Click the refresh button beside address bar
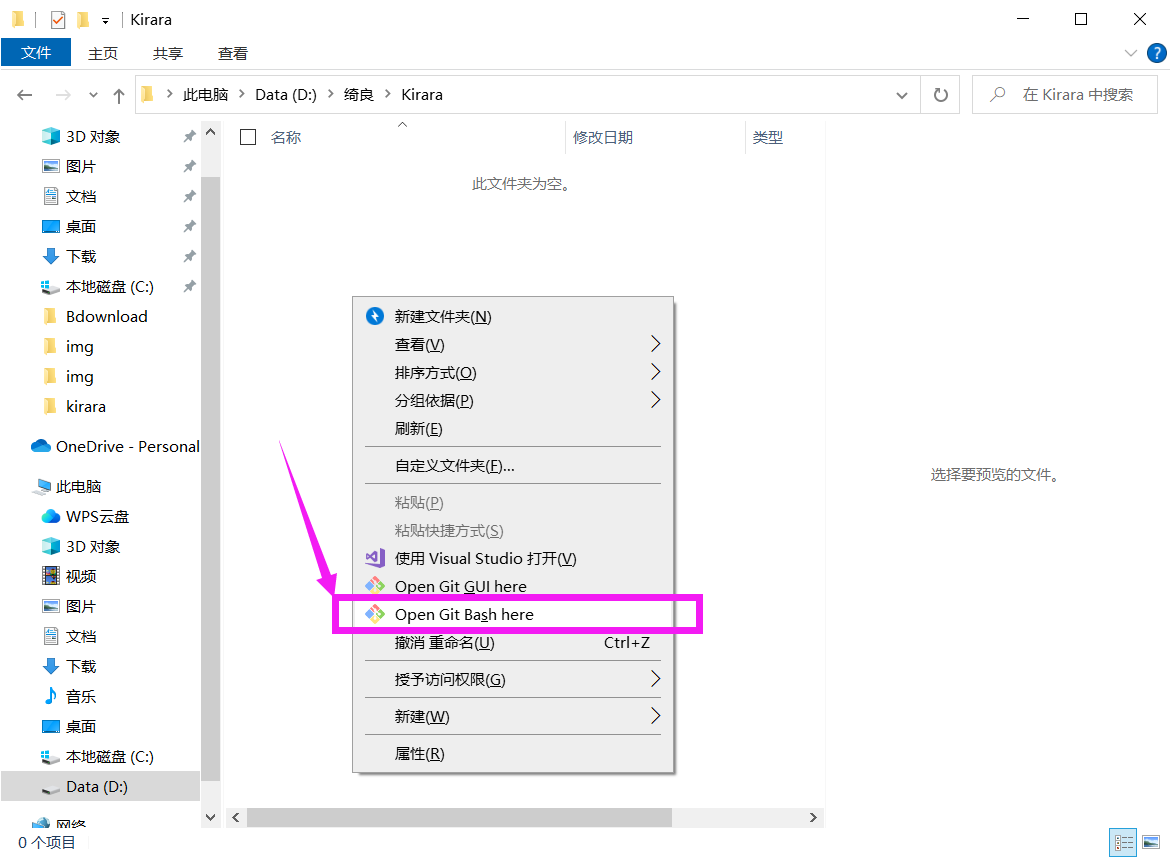Image resolution: width=1171 pixels, height=858 pixels. [940, 95]
